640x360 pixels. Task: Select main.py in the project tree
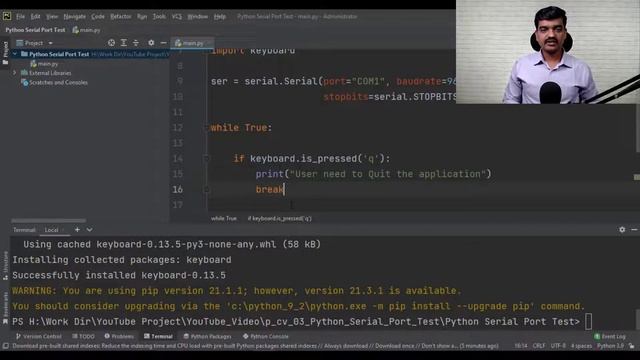coord(44,64)
